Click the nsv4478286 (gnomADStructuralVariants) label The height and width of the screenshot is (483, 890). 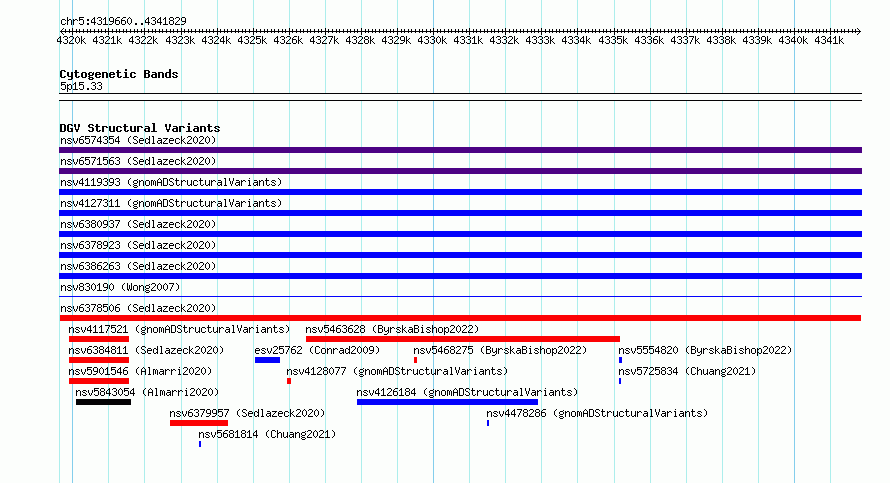[597, 413]
